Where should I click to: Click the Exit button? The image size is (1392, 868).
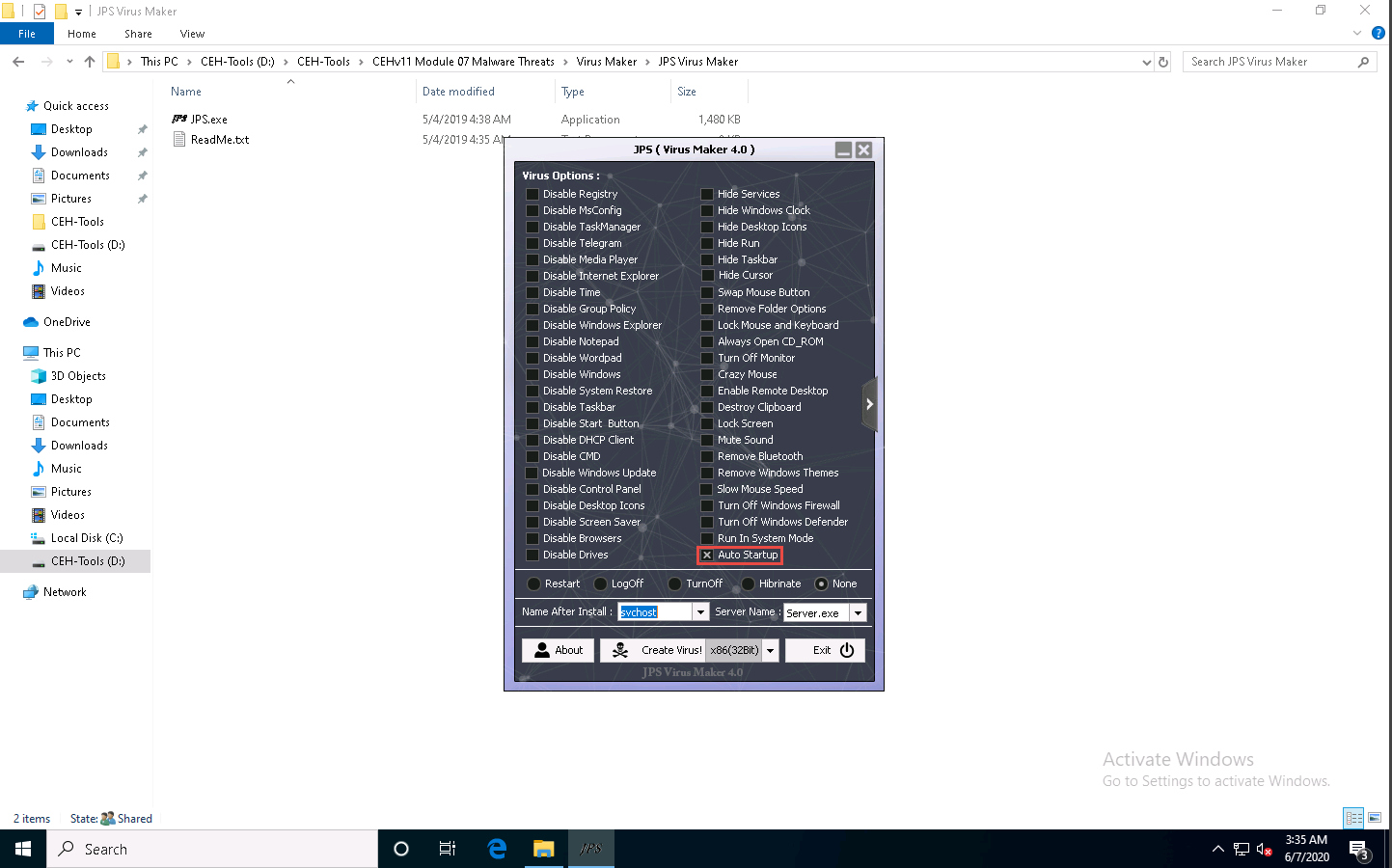(x=825, y=650)
